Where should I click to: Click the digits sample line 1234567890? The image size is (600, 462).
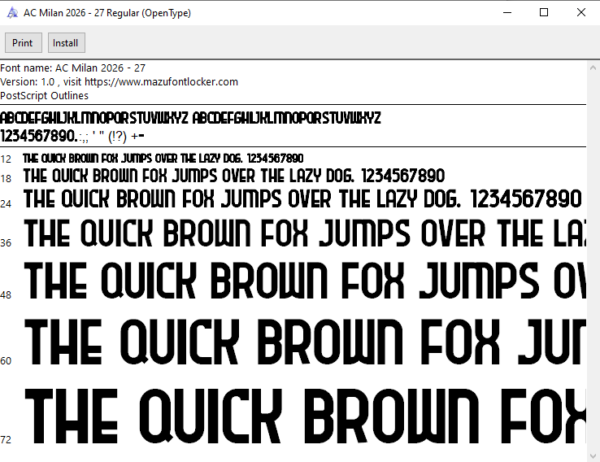pyautogui.click(x=72, y=136)
